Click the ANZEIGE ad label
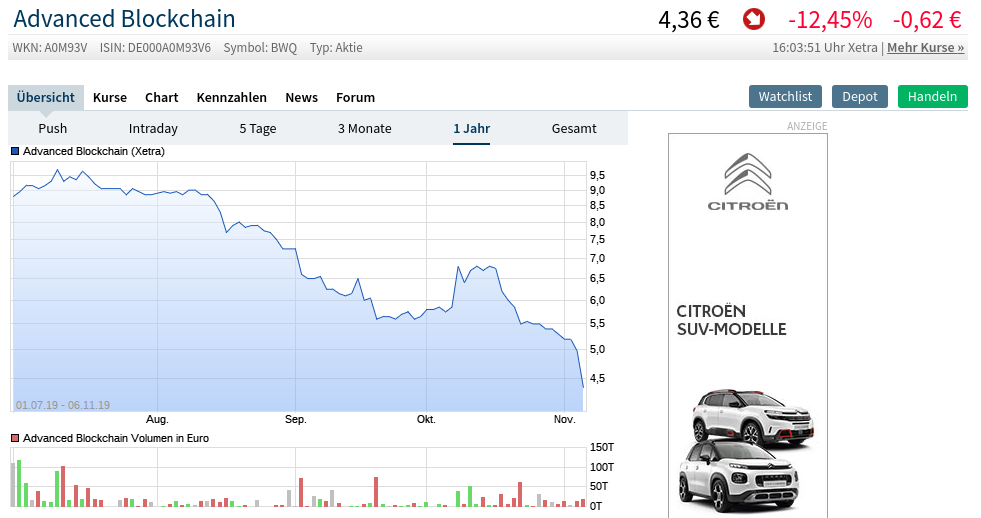This screenshot has height=518, width=981. (x=807, y=126)
